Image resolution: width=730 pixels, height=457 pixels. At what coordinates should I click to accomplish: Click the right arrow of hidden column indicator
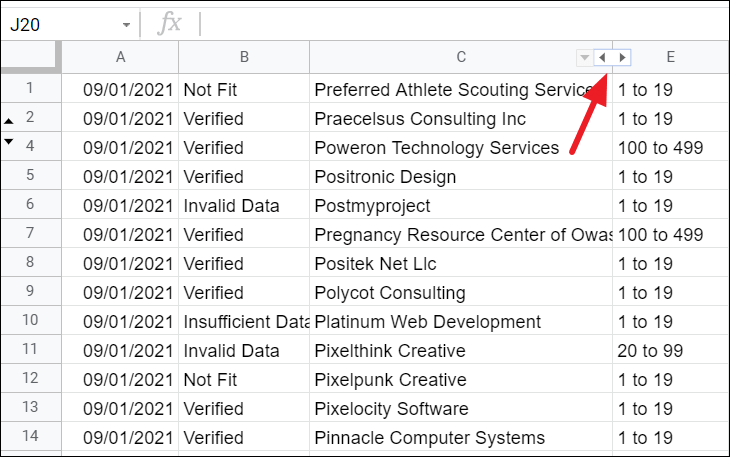tap(622, 58)
